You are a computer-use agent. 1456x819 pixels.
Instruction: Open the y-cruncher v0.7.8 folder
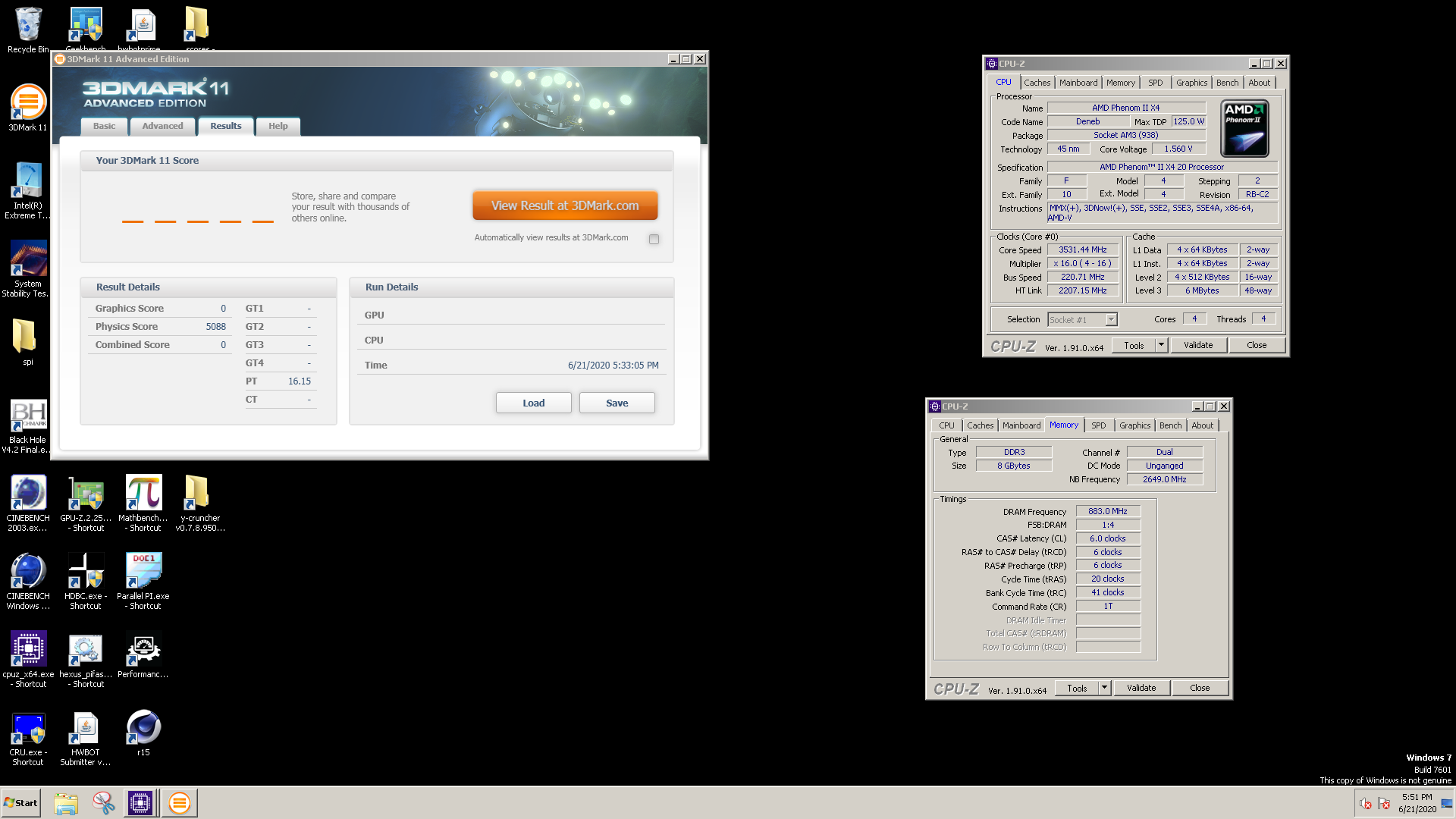199,504
